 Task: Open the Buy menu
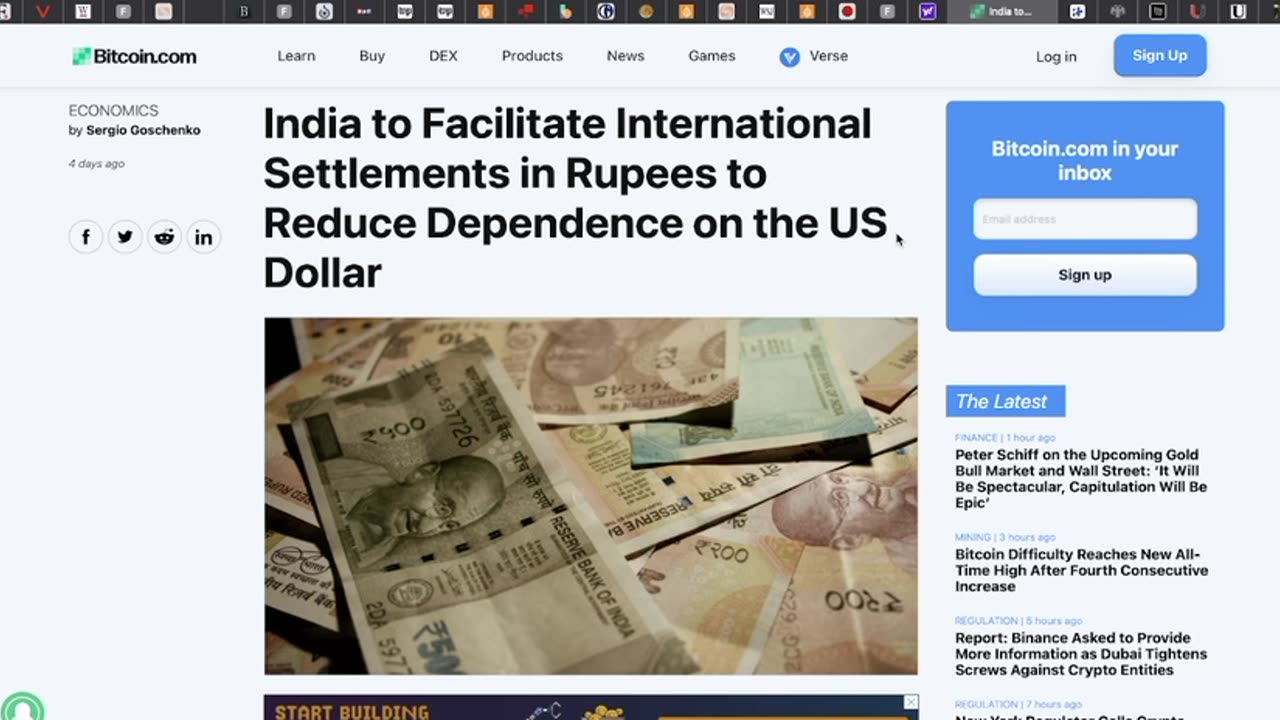pyautogui.click(x=372, y=56)
